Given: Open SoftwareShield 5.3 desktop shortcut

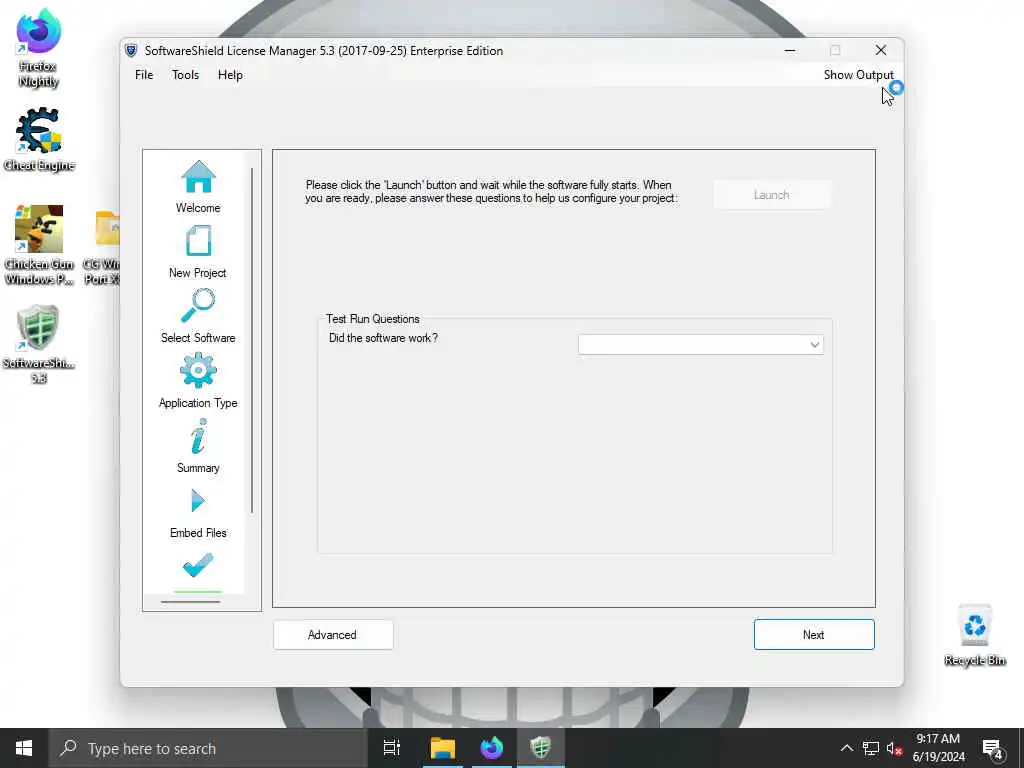Looking at the screenshot, I should click(39, 344).
